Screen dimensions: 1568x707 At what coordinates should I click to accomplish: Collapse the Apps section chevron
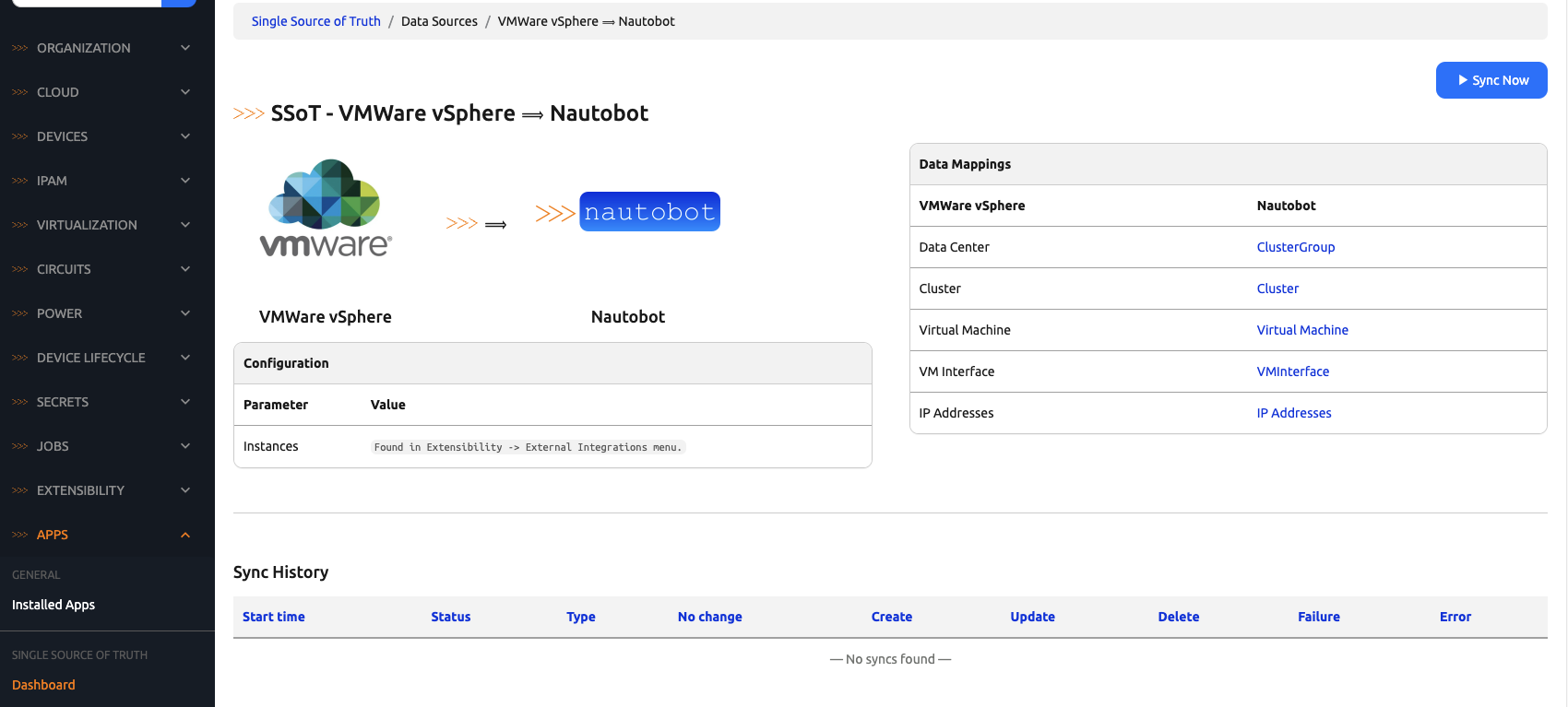(x=185, y=535)
